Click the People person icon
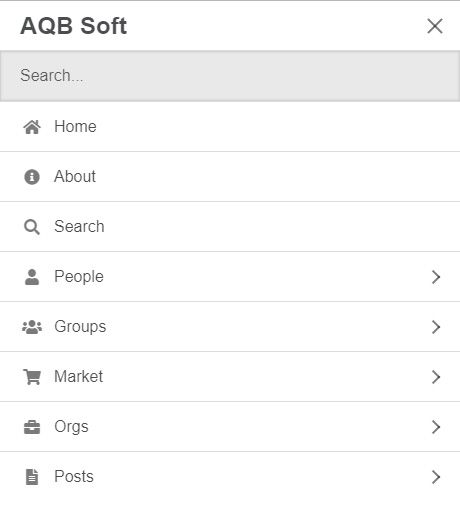 click(32, 277)
